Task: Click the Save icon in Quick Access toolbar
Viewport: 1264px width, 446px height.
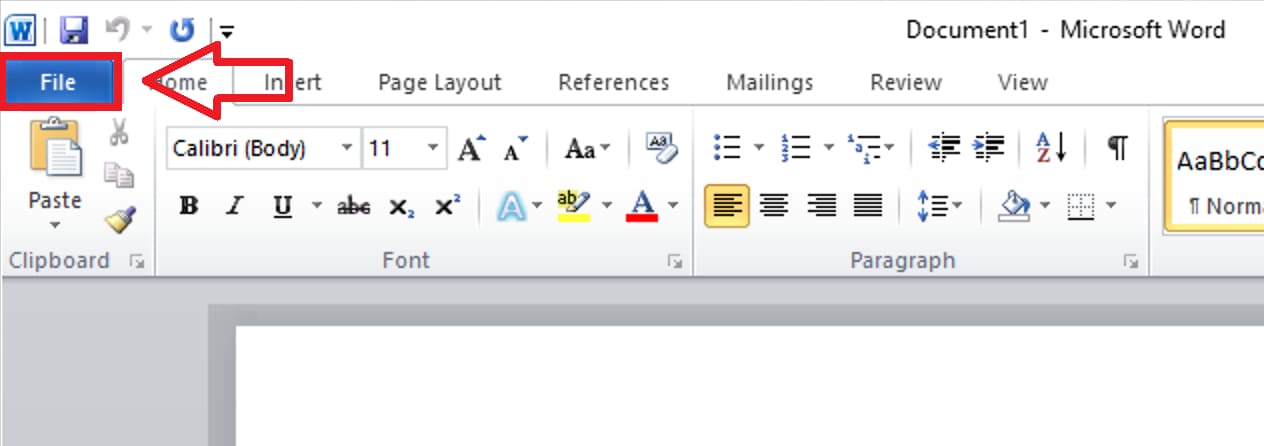Action: 74,30
